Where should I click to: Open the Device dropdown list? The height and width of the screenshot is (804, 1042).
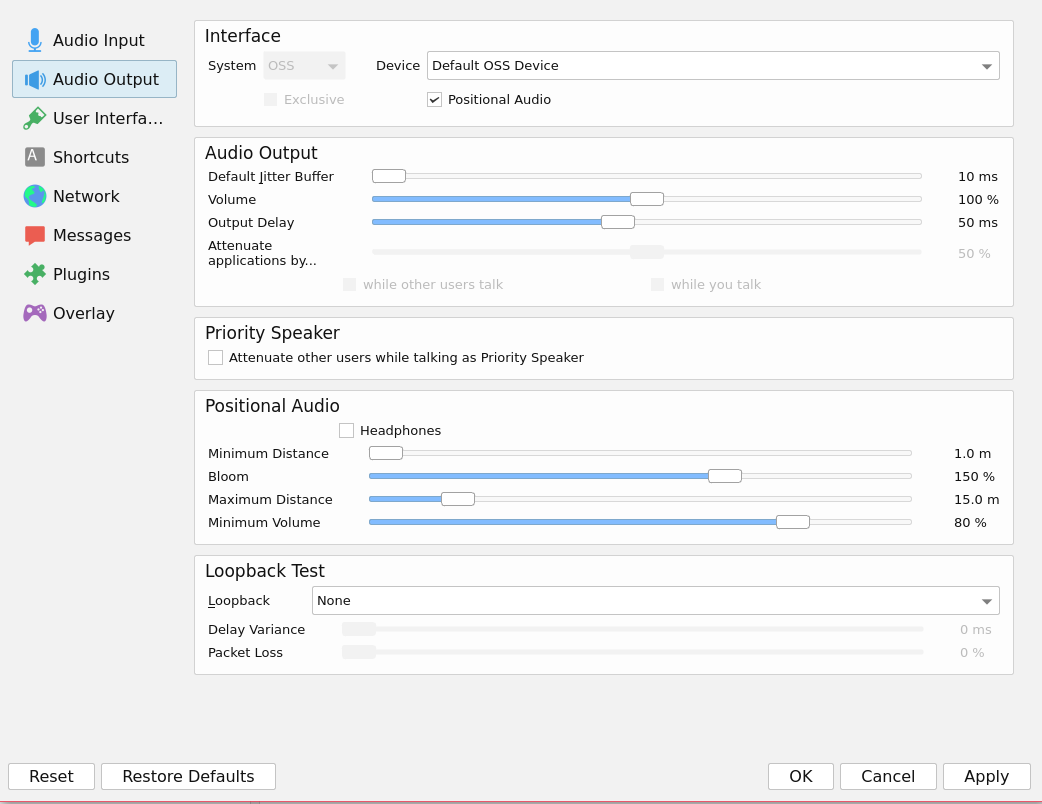pos(712,66)
